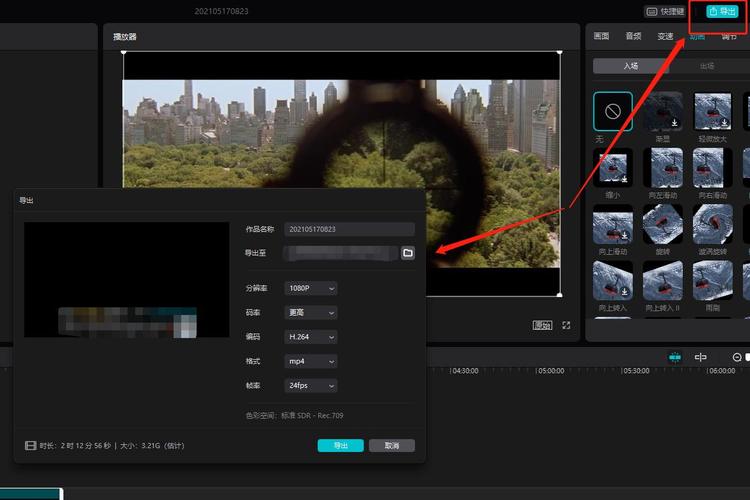This screenshot has width=750, height=500.
Task: Click the timeline zoom-out minus icon
Action: [737, 357]
